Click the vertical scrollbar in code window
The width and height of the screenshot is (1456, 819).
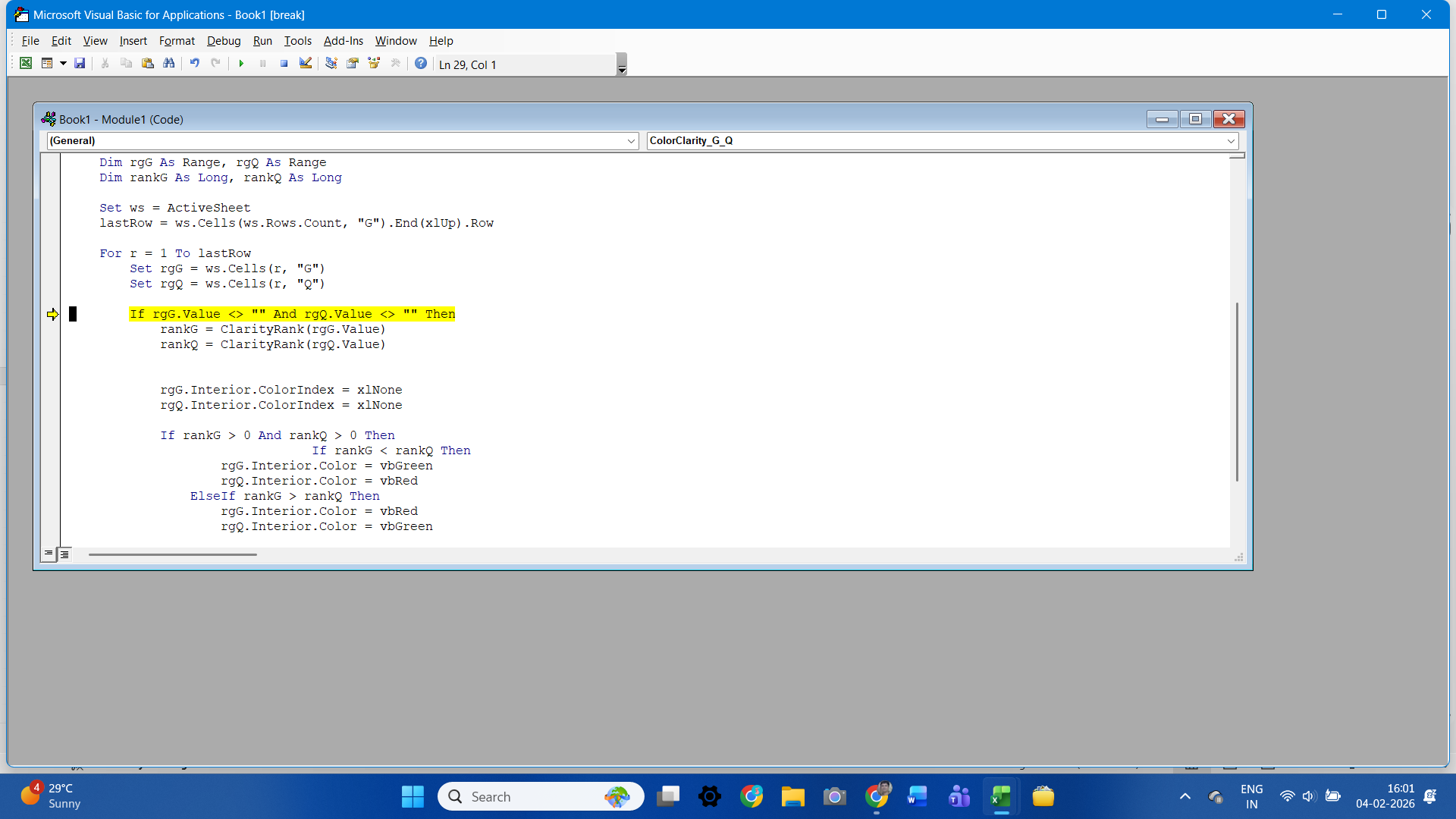click(1237, 391)
